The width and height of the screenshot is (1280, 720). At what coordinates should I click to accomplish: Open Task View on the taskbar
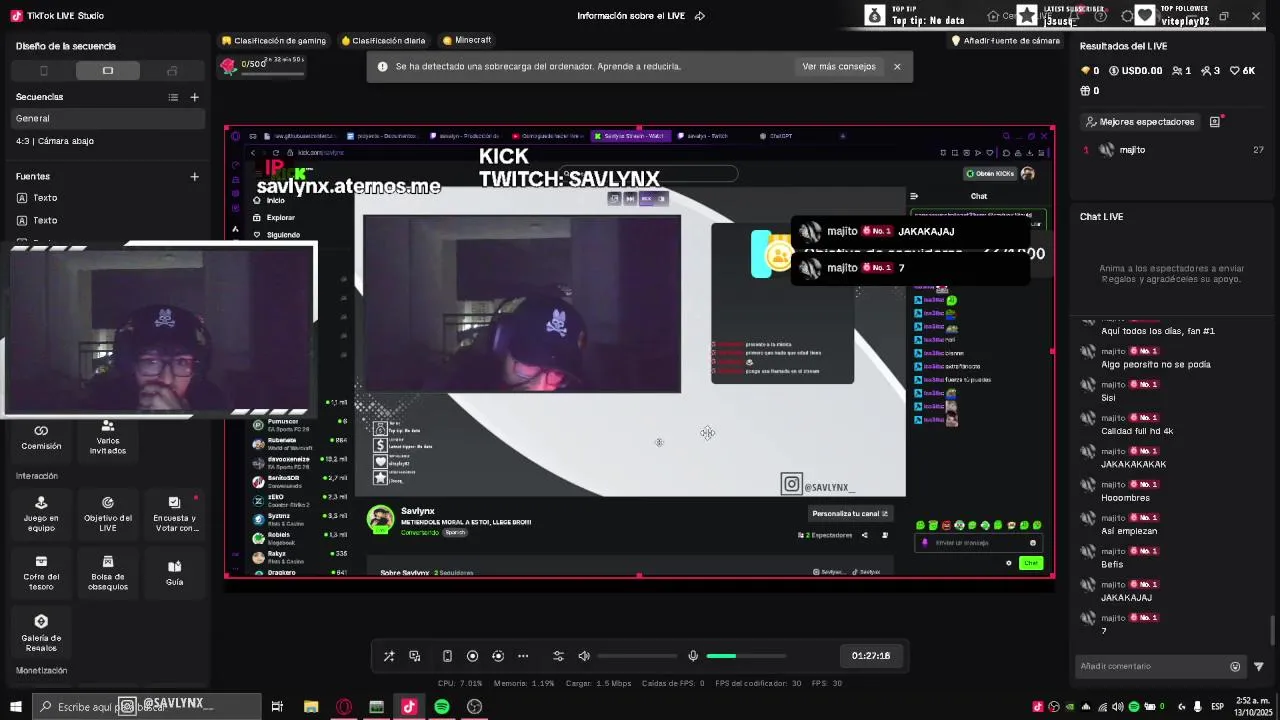[x=277, y=707]
